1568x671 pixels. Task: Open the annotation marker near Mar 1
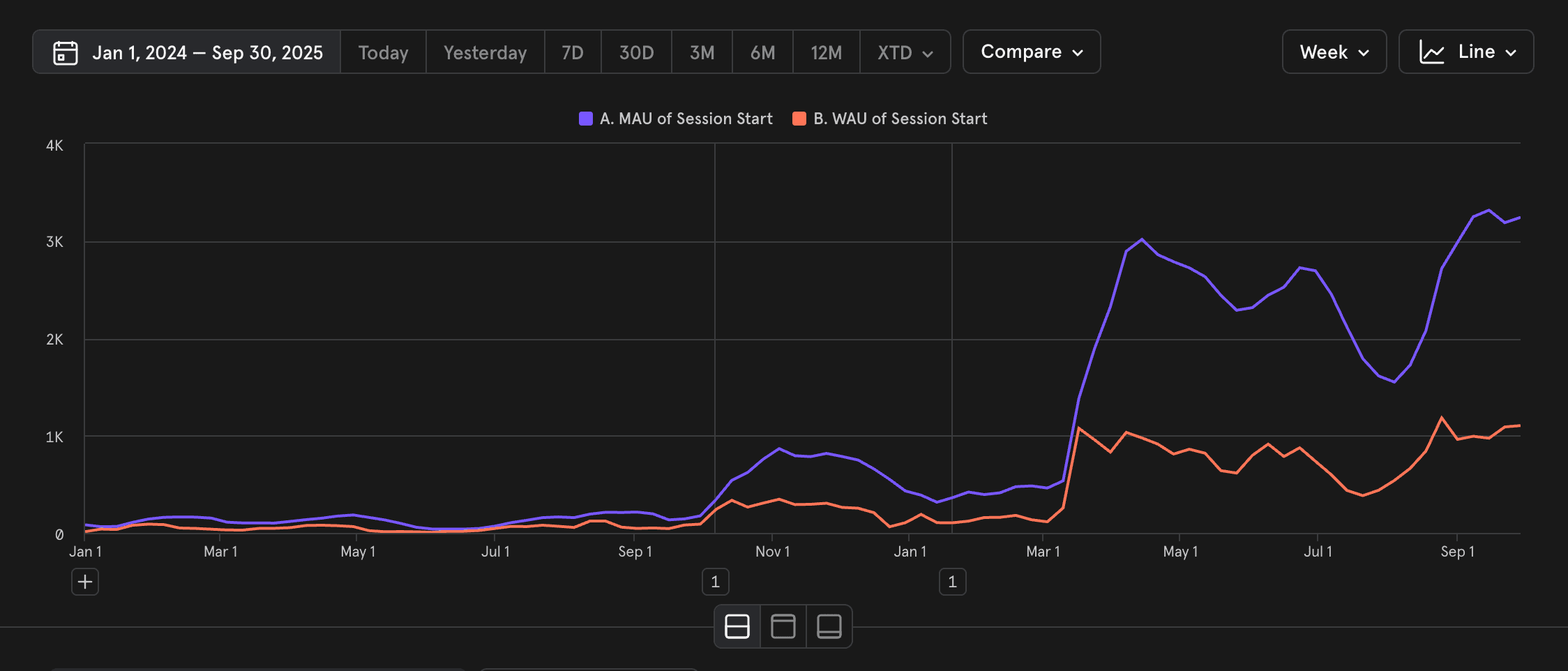[x=952, y=581]
